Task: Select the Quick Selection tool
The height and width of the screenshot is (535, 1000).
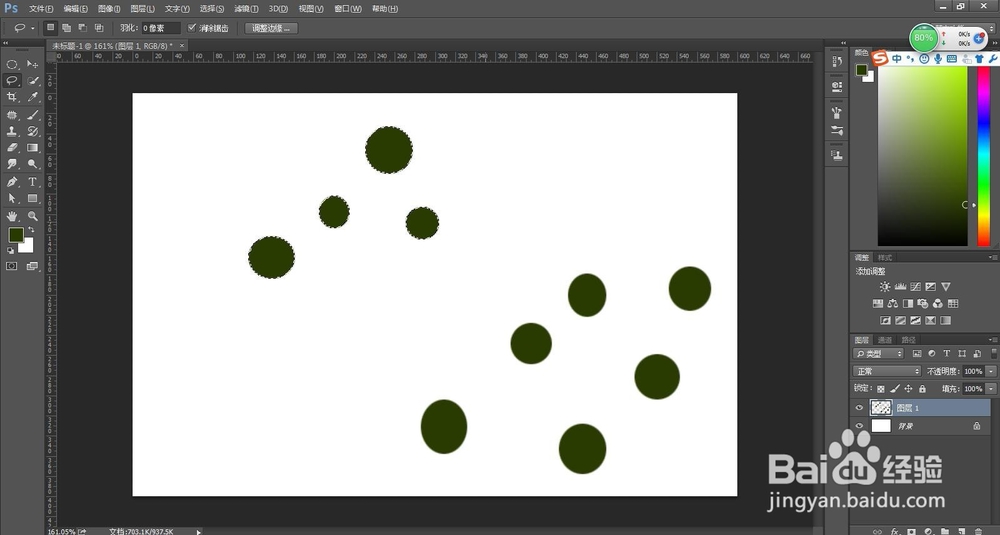Action: (x=33, y=80)
